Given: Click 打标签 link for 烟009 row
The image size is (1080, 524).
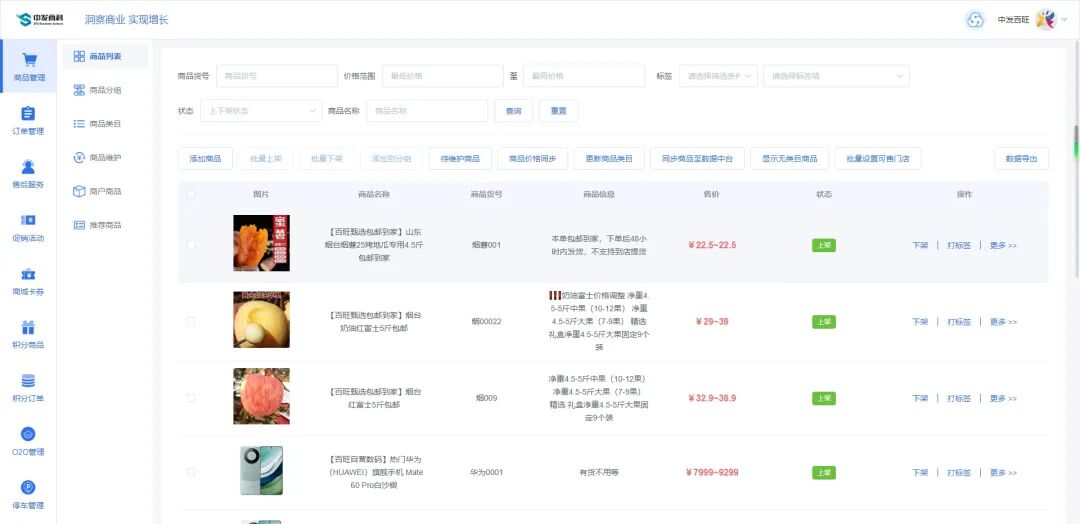Looking at the screenshot, I should coord(959,398).
